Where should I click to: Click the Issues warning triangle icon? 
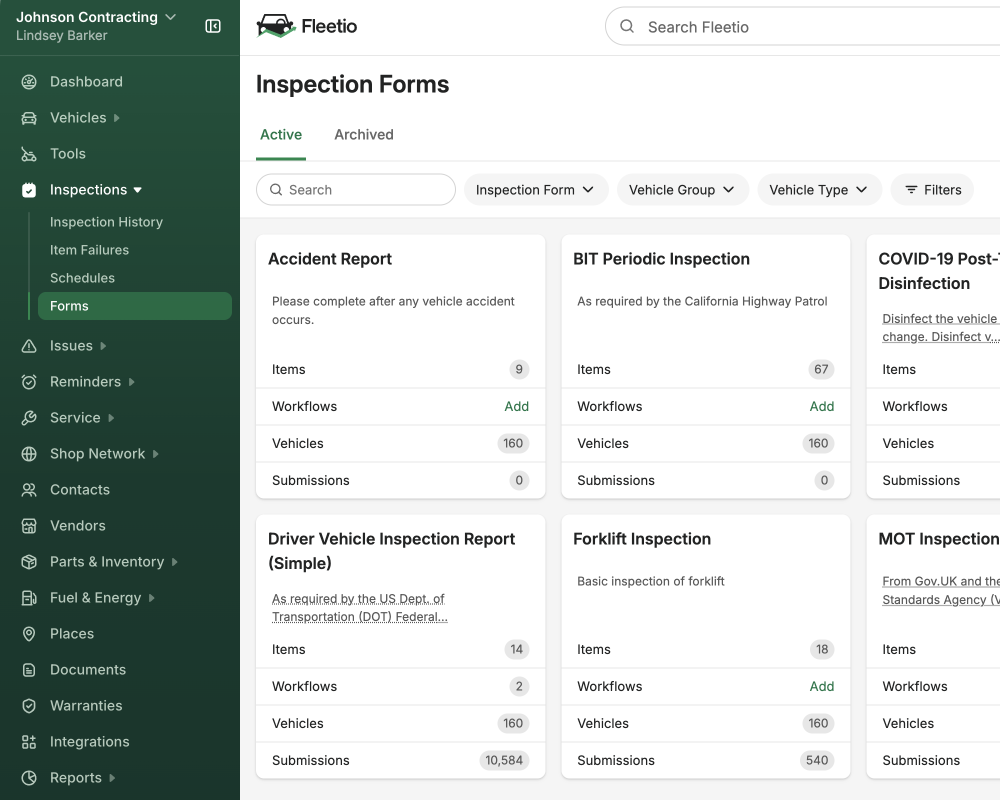pyautogui.click(x=29, y=346)
